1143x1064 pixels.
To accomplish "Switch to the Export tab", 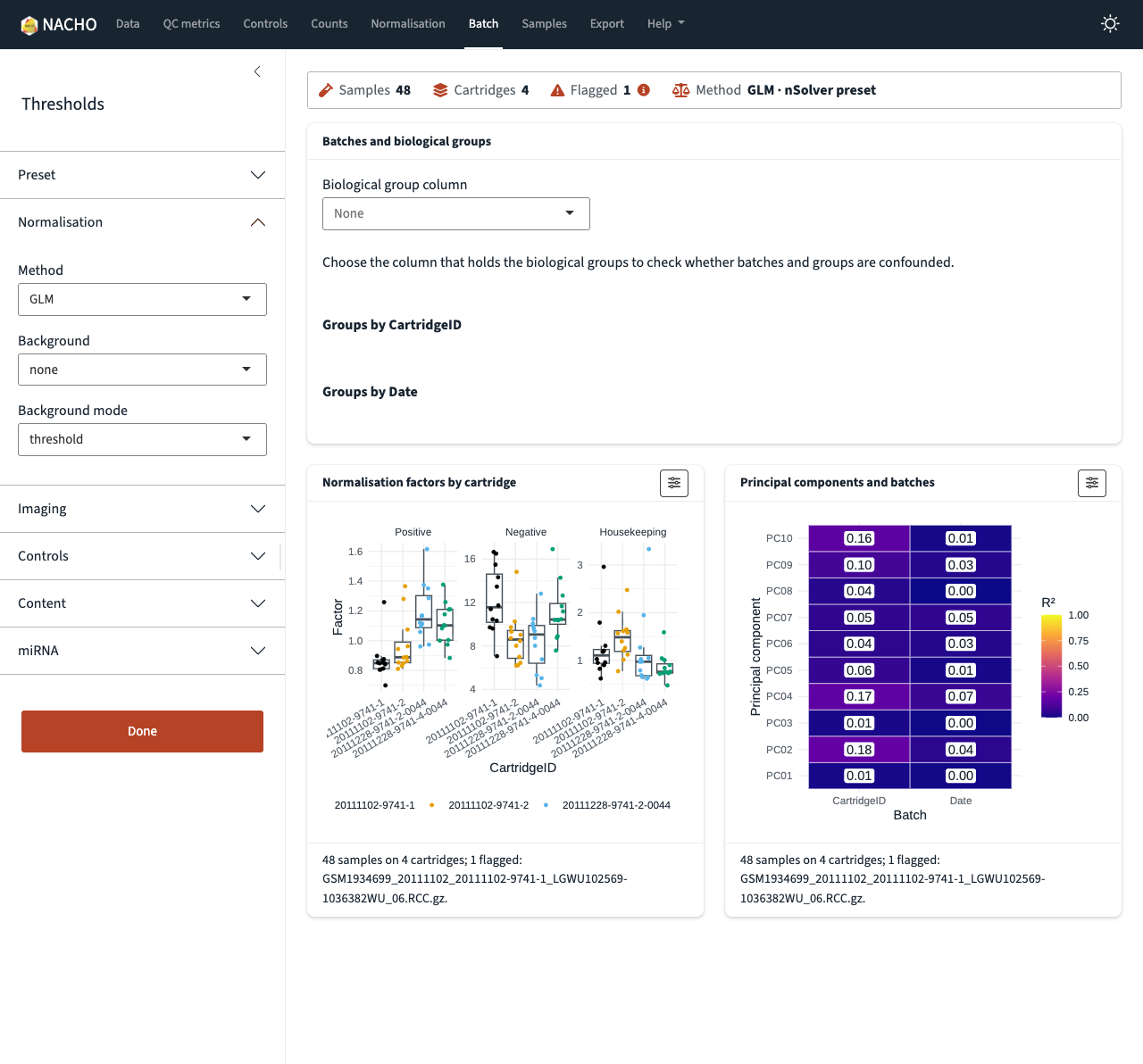I will [606, 24].
